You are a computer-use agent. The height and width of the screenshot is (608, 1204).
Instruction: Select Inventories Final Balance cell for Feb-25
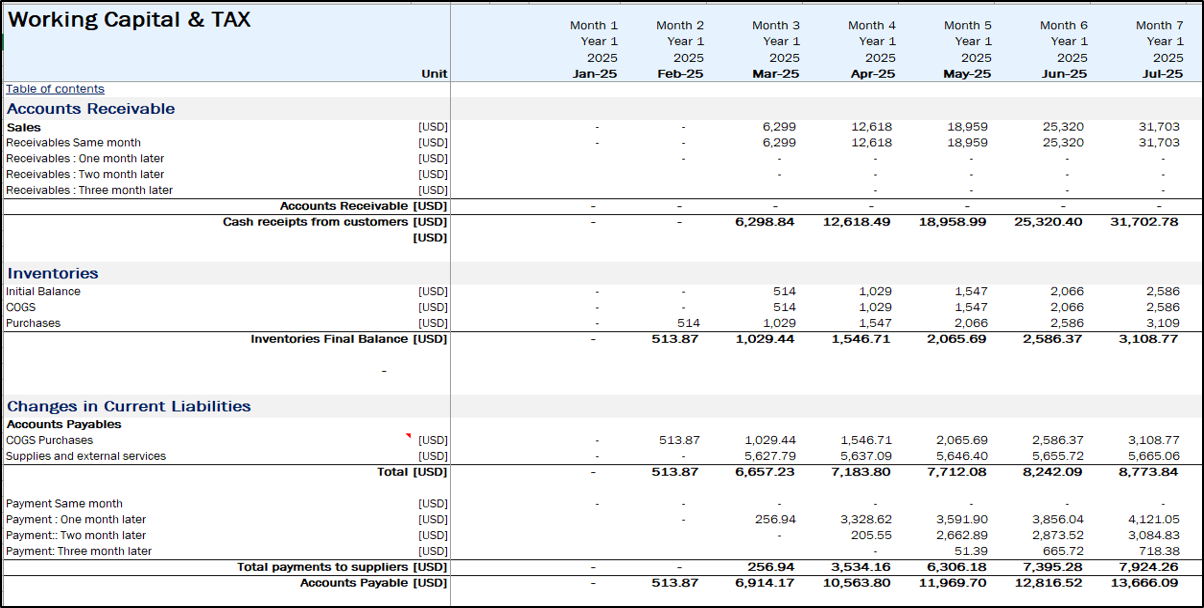pyautogui.click(x=678, y=339)
